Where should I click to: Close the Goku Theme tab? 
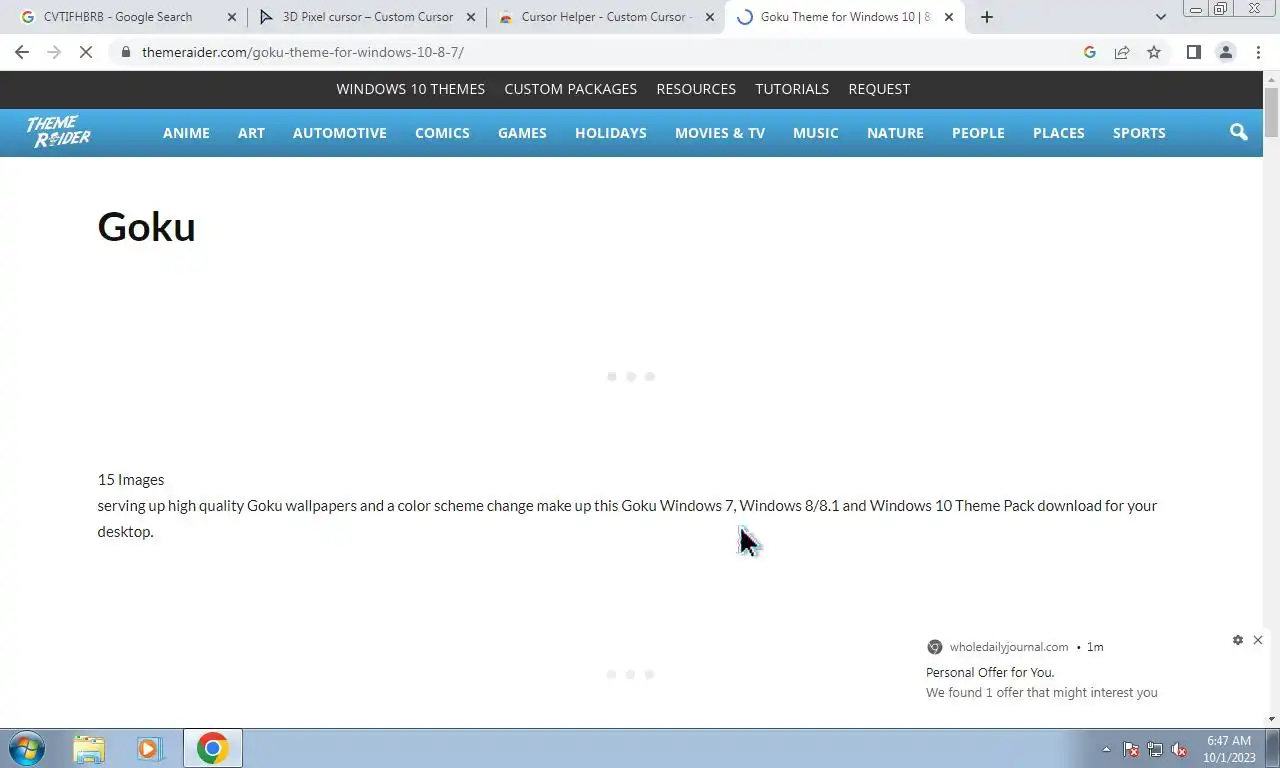click(x=949, y=17)
